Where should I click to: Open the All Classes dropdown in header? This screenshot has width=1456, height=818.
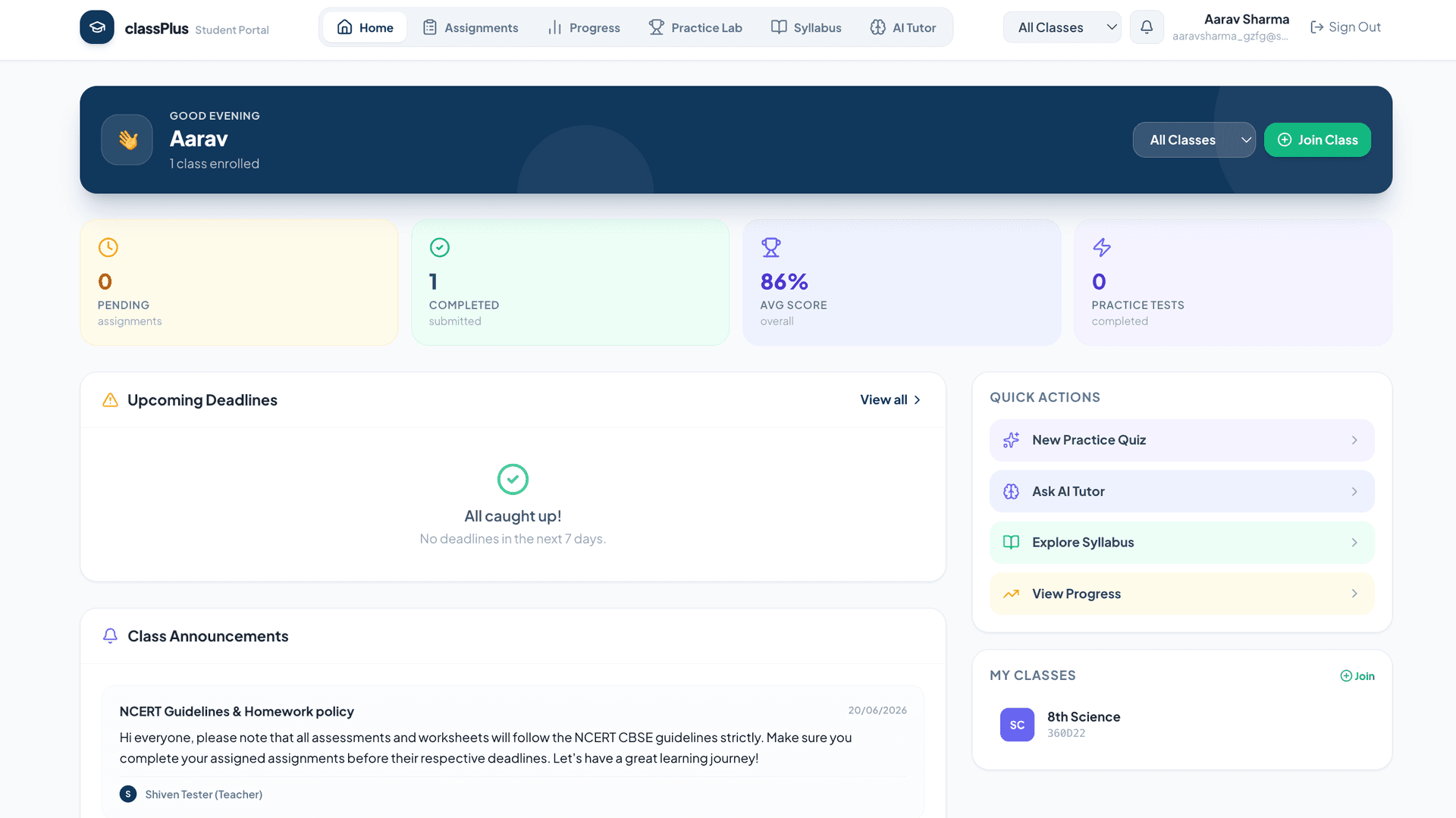coord(1062,27)
